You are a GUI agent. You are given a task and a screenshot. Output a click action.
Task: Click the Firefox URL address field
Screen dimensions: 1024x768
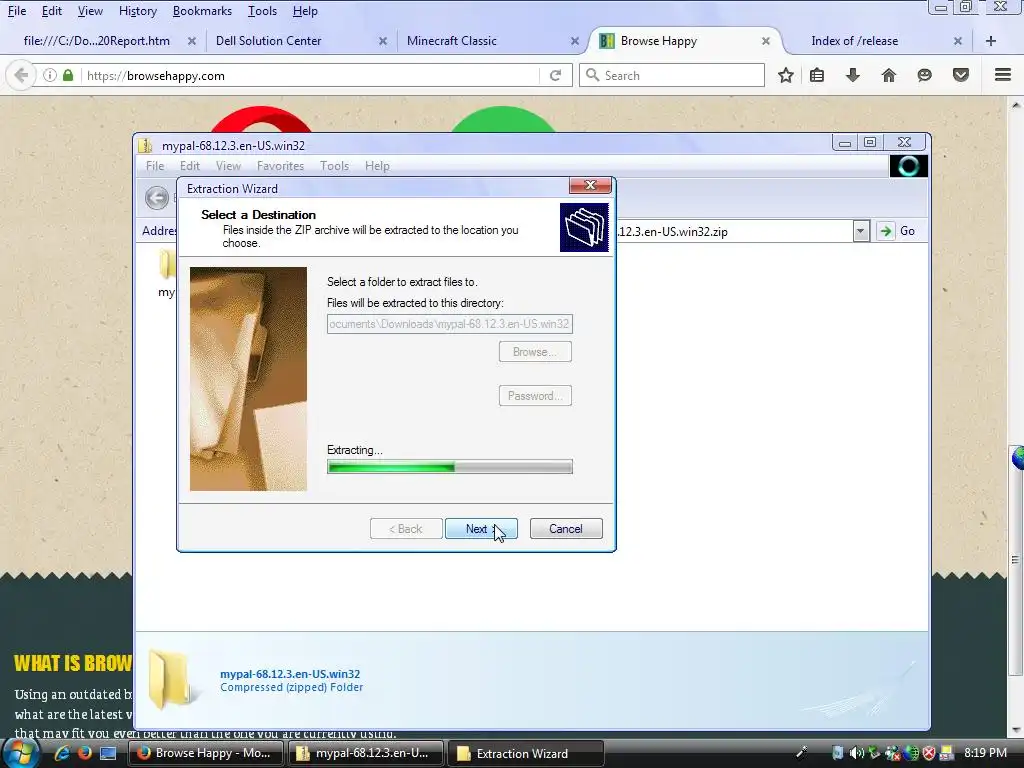coord(312,75)
